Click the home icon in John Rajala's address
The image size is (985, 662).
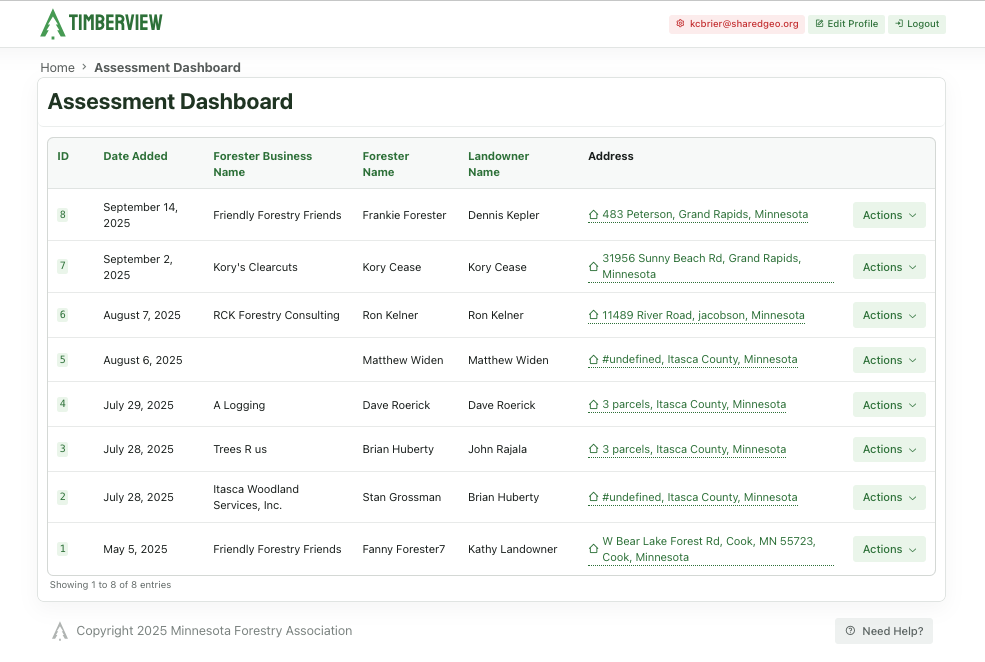pos(594,449)
